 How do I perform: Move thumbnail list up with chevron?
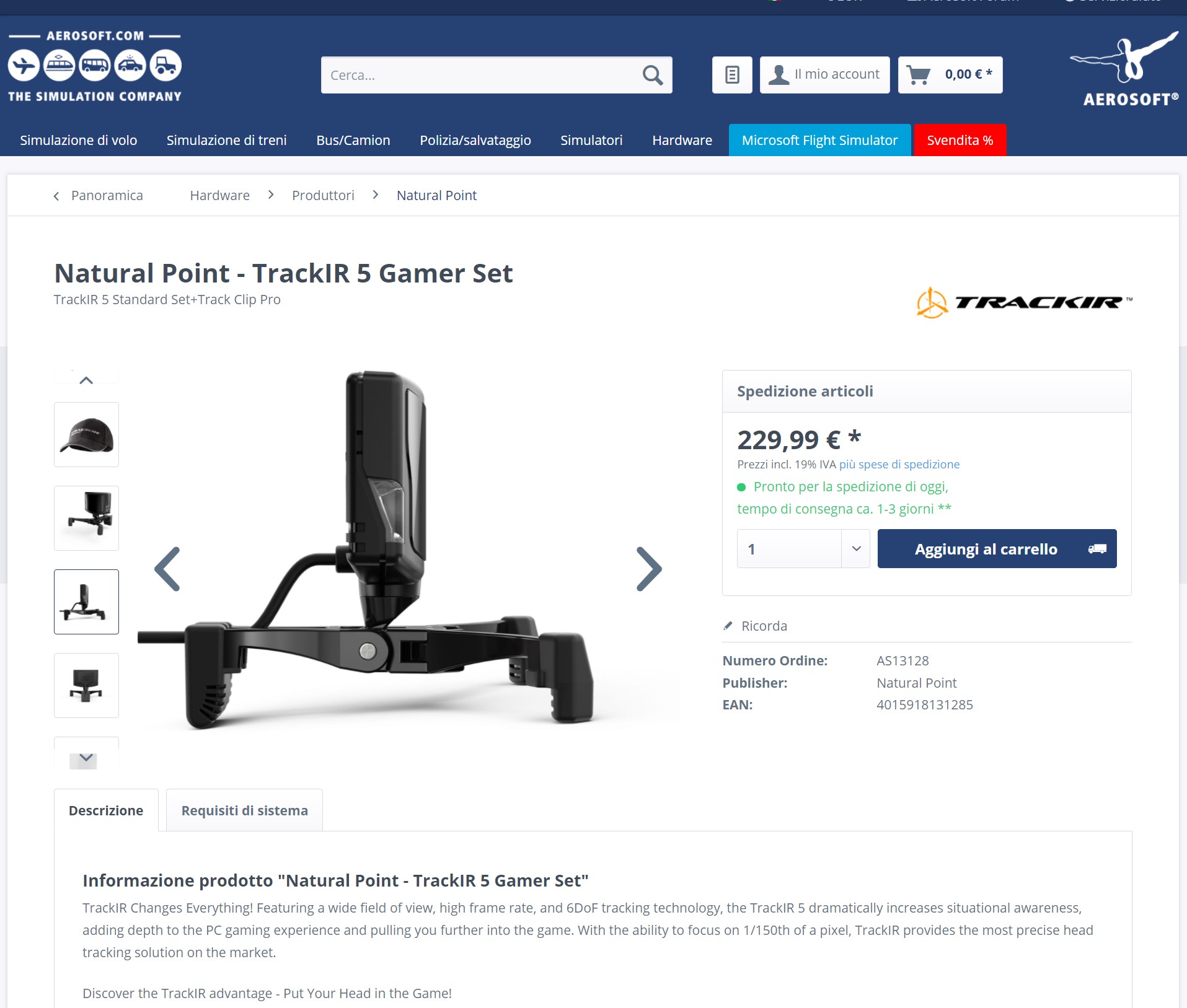click(x=86, y=380)
